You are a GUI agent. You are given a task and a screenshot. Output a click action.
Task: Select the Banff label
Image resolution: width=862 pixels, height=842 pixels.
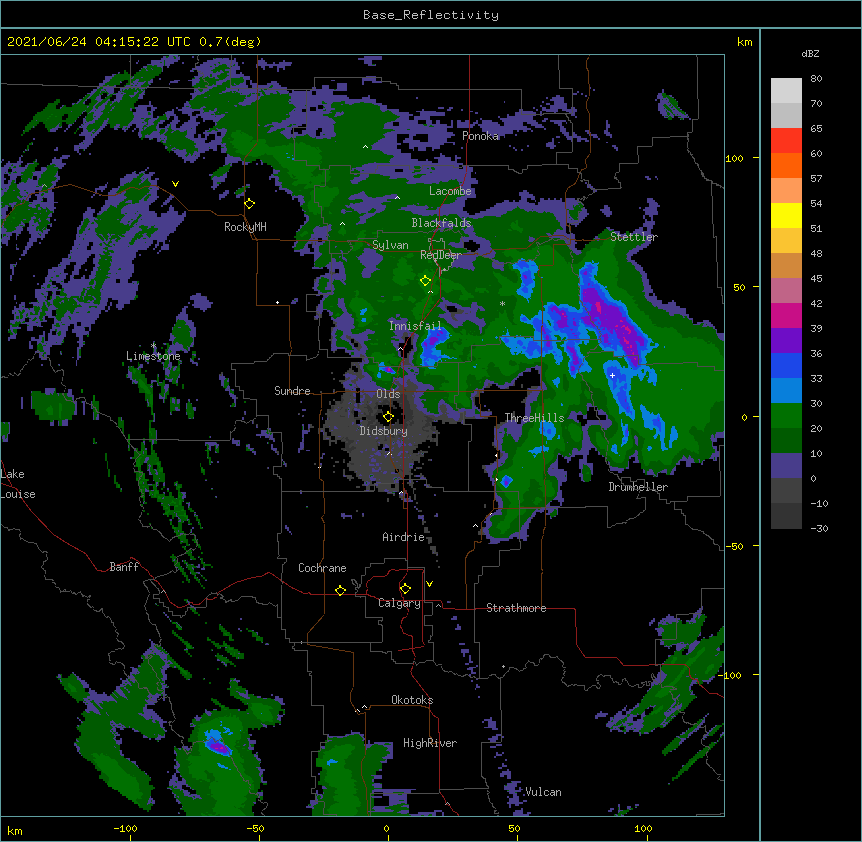[124, 567]
